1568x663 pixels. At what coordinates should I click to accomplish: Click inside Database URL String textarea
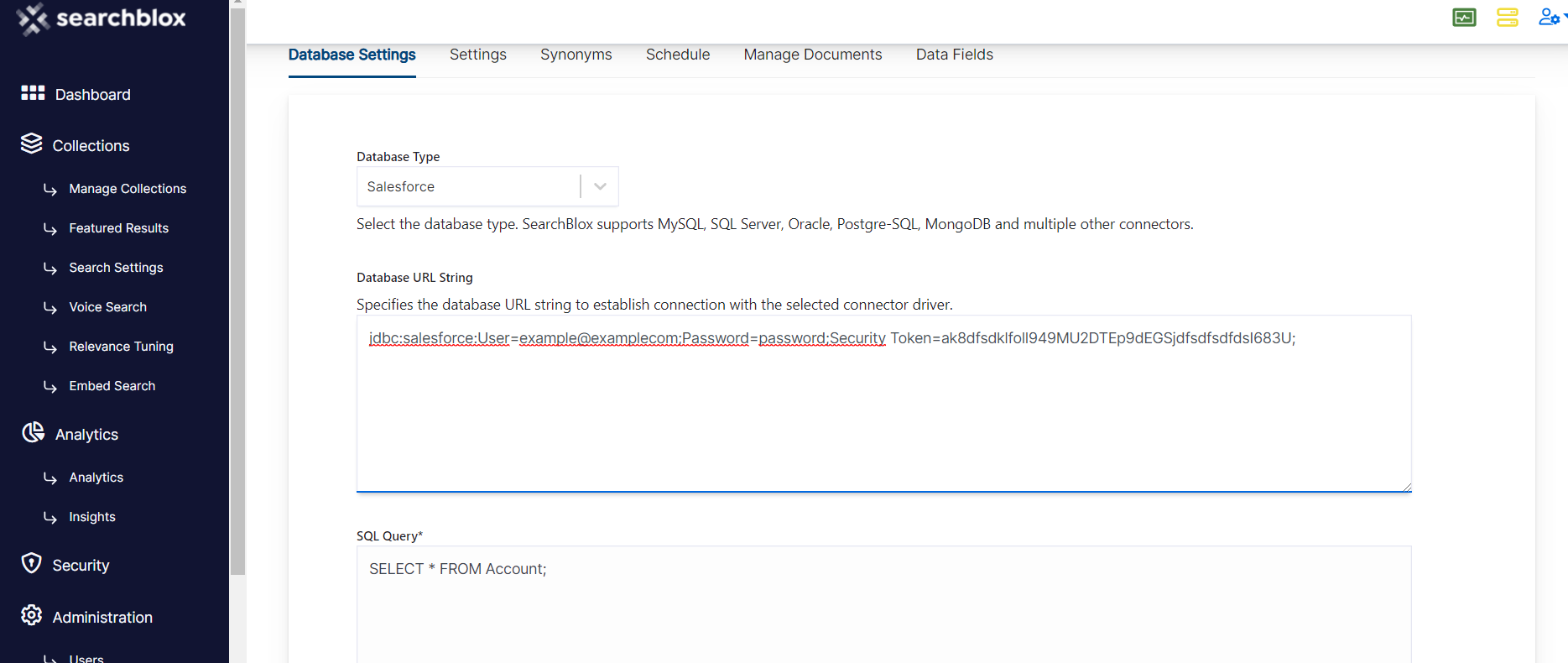pyautogui.click(x=884, y=404)
